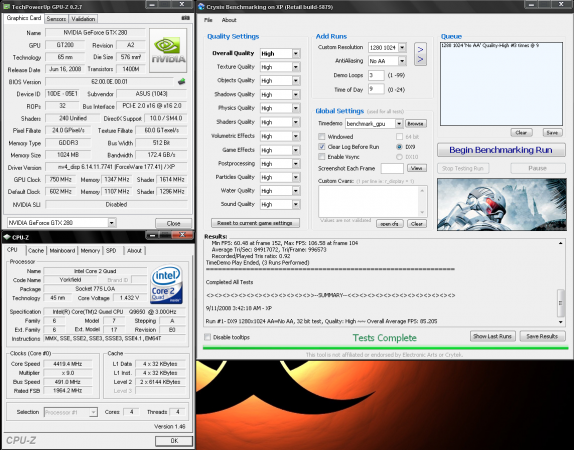Image resolution: width=574 pixels, height=450 pixels.
Task: Click GPU-Z camera screenshot icon
Action: [x=186, y=18]
